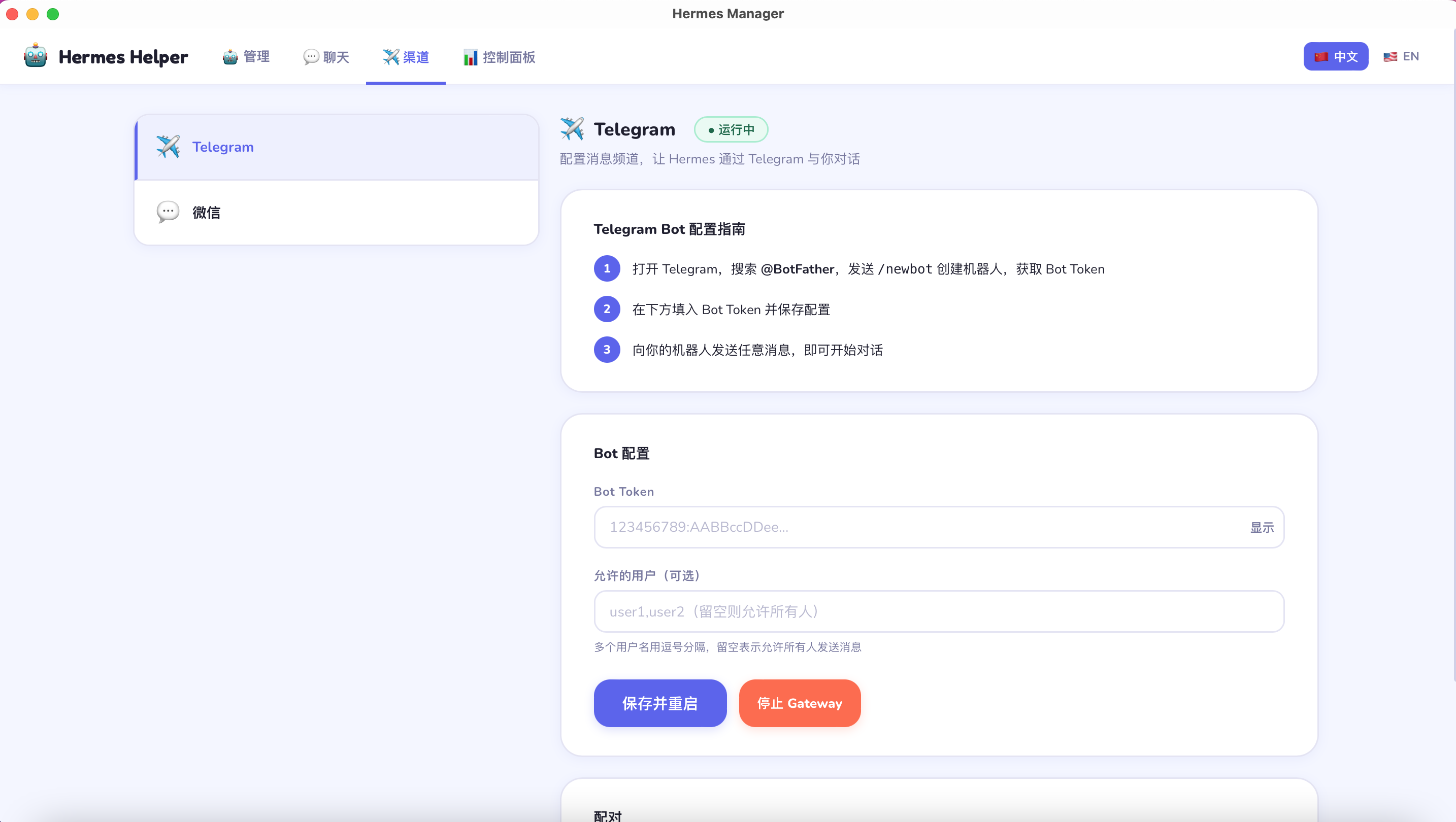Click the bar chart icon for 控制面板
This screenshot has width=1456, height=822.
coord(470,57)
